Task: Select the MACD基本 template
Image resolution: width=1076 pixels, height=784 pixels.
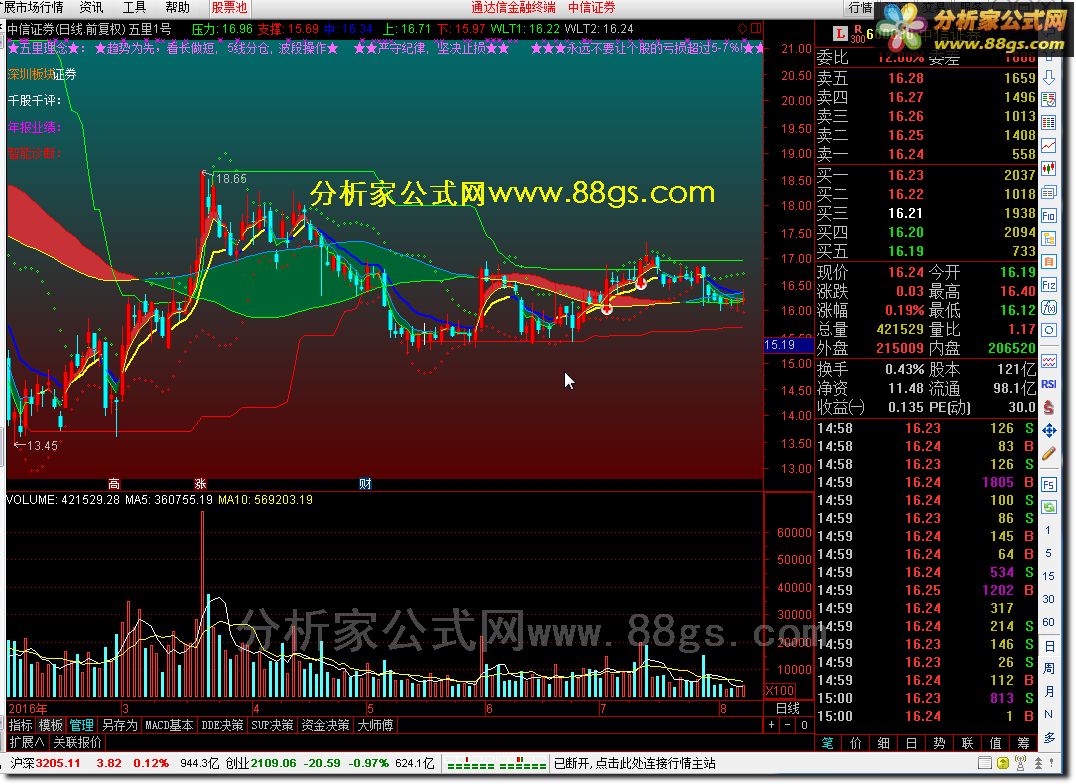Action: click(169, 725)
